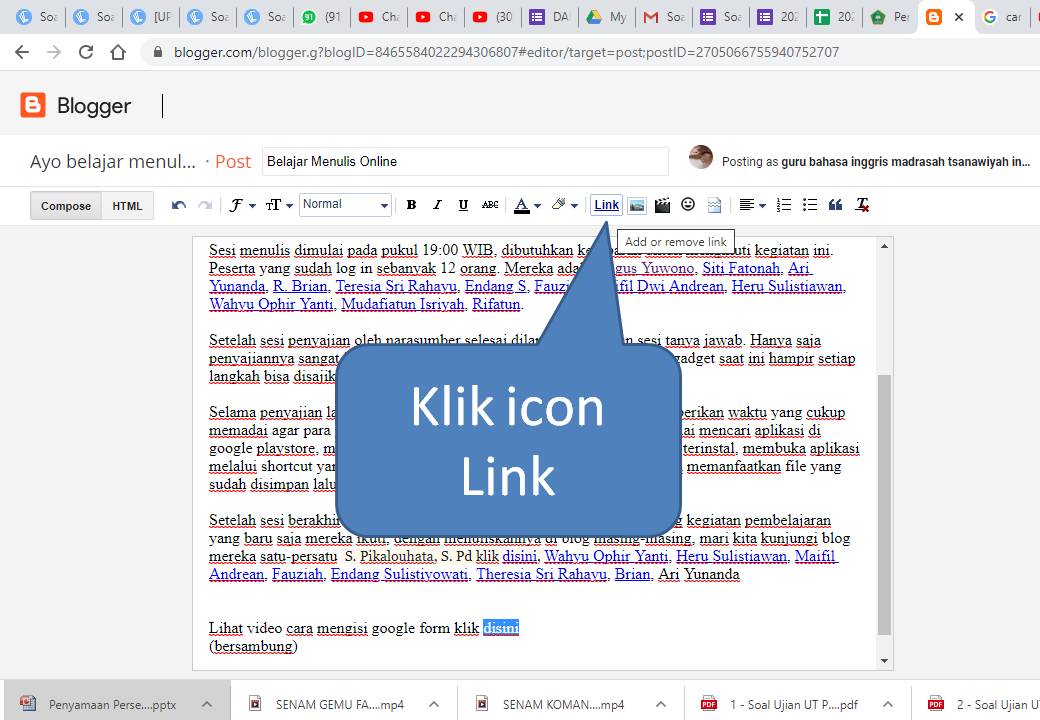
Task: Click the Undo arrow icon
Action: point(178,204)
